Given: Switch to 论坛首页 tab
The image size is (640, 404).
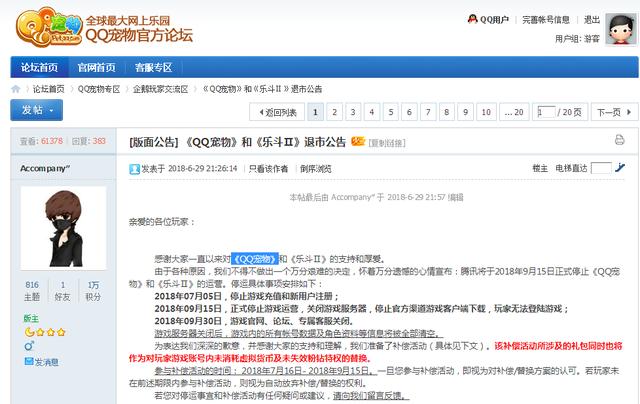Looking at the screenshot, I should click(40, 67).
